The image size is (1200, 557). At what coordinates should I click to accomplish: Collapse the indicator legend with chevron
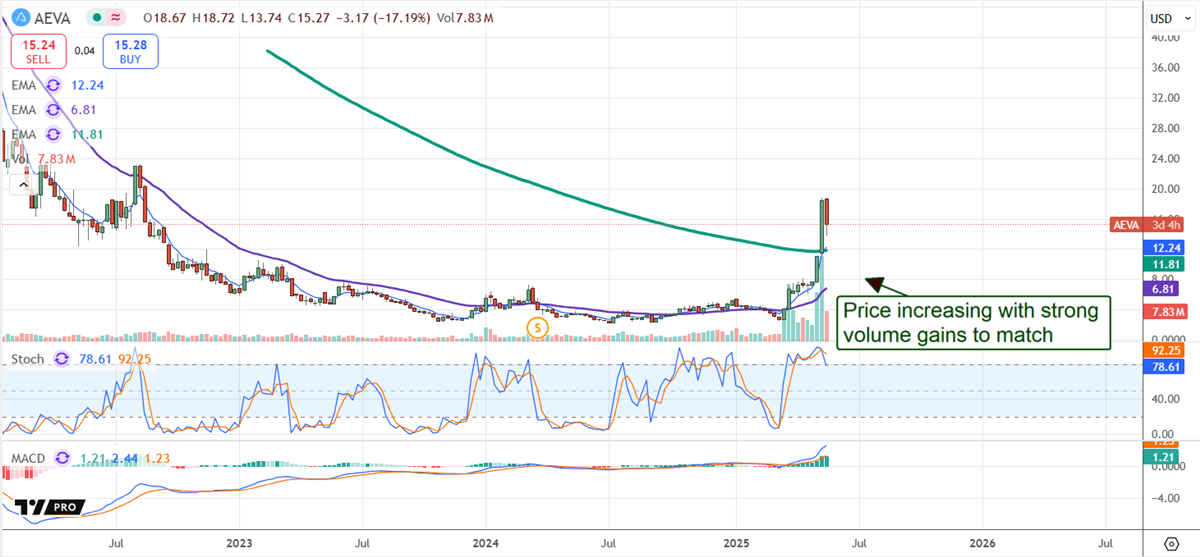(22, 185)
